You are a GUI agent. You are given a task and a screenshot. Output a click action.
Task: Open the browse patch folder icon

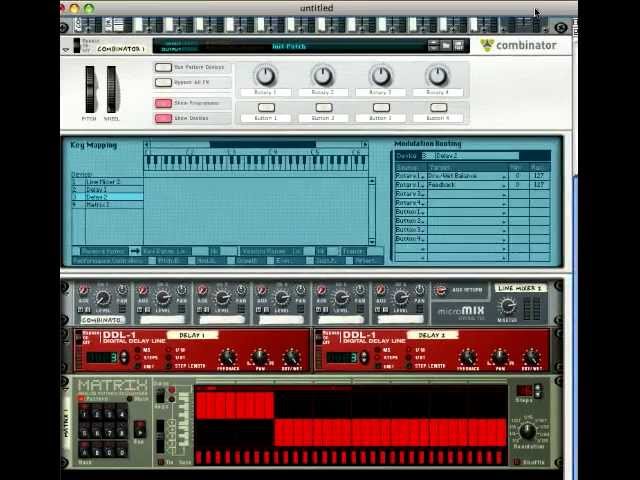tap(446, 45)
